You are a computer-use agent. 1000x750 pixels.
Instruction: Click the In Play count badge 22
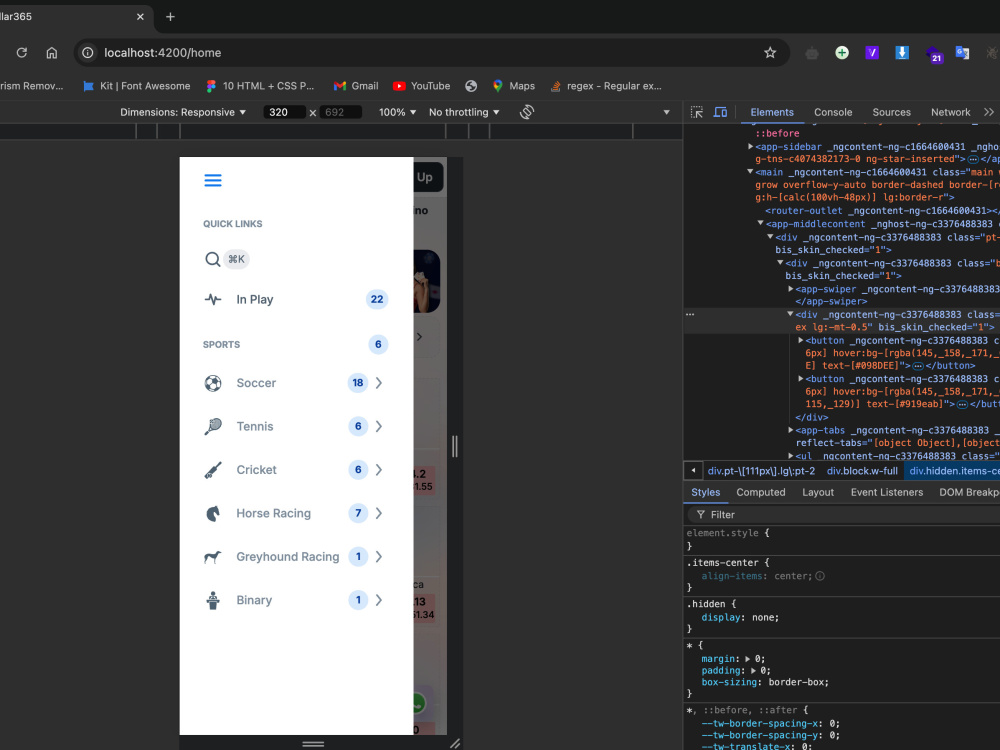377,299
